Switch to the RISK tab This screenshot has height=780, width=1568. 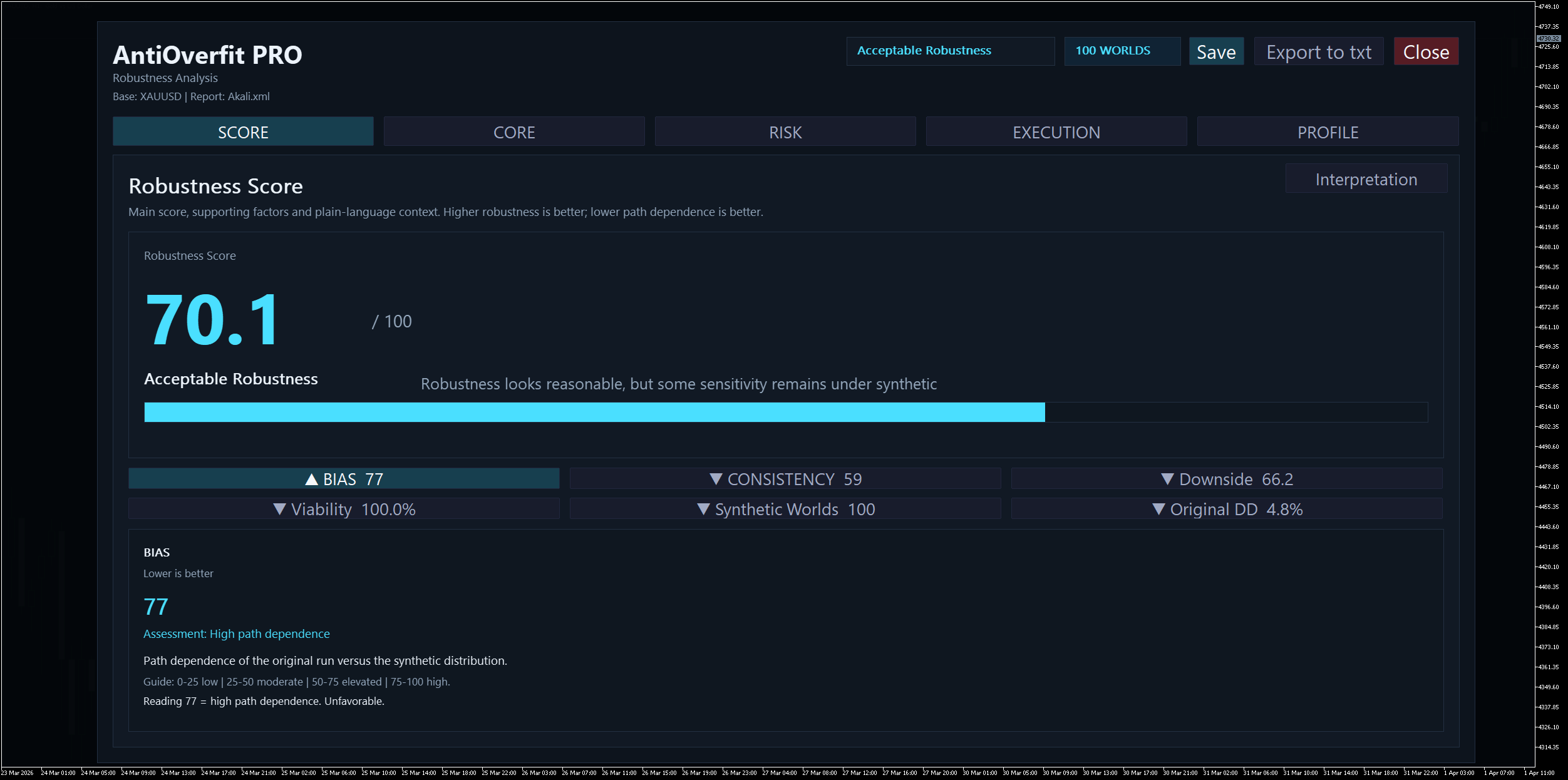[785, 132]
